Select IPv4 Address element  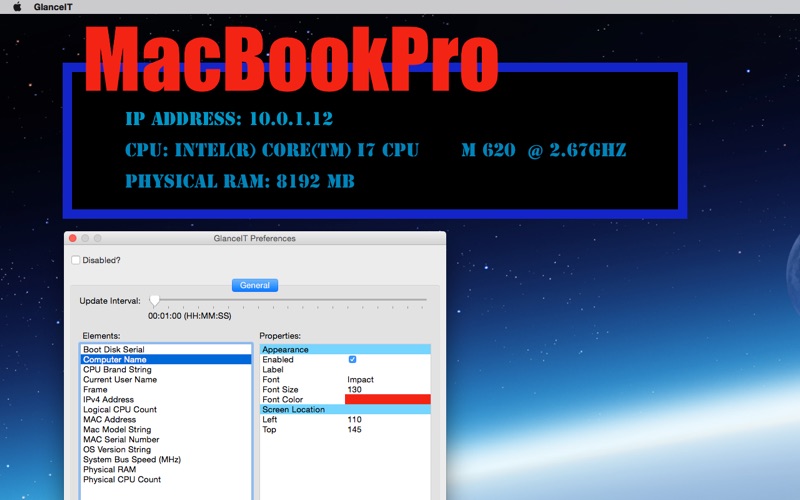166,399
